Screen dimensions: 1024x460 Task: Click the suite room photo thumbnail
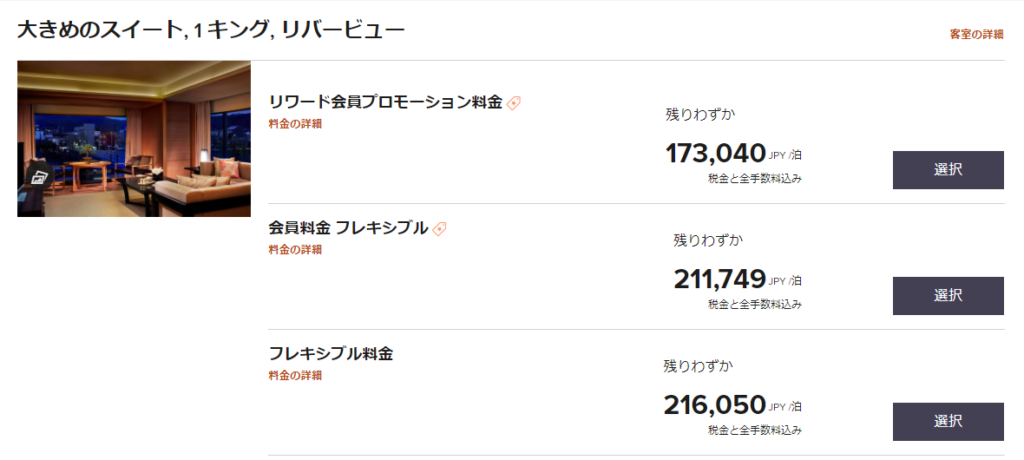(x=134, y=139)
